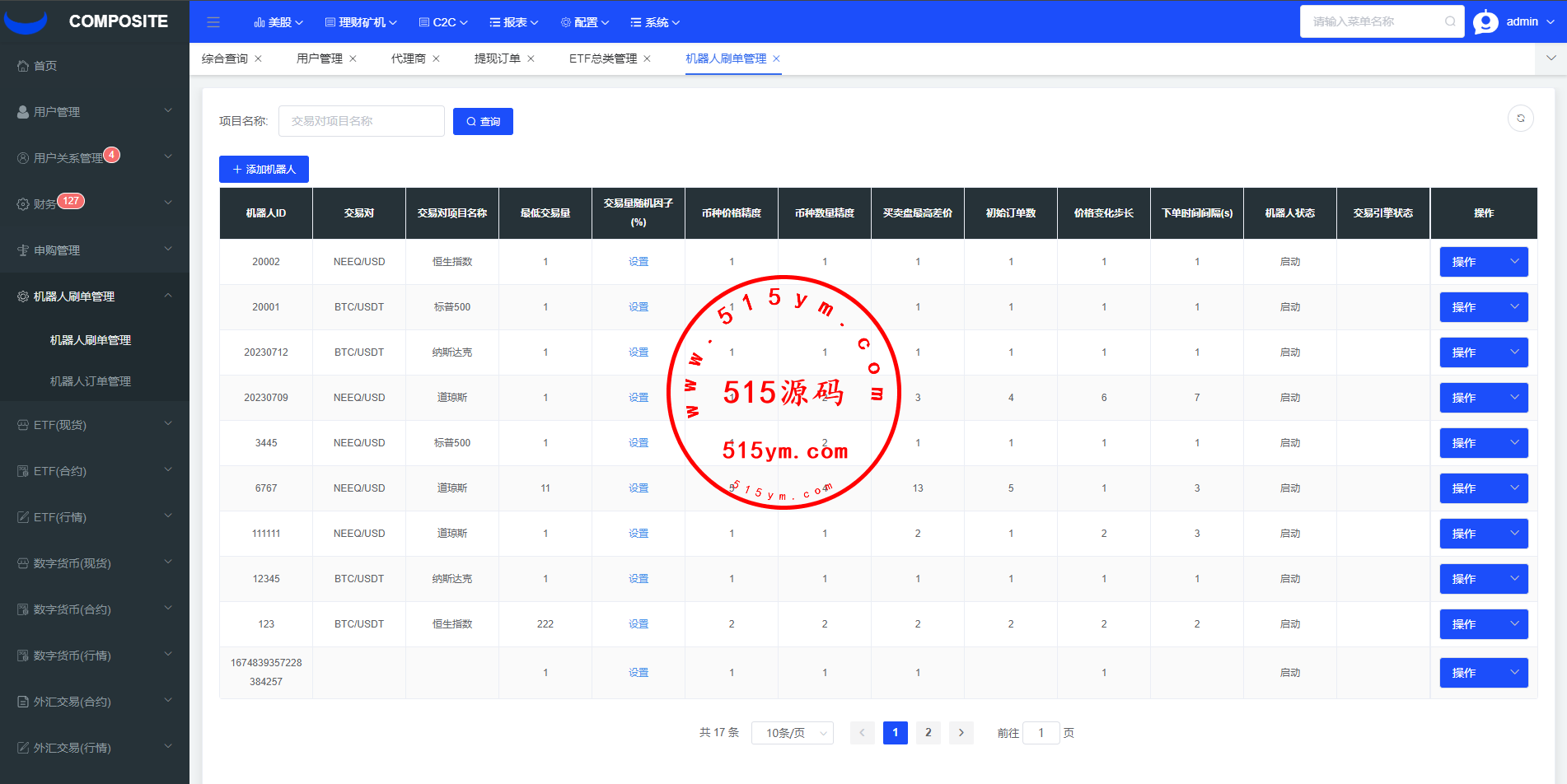This screenshot has height=784, width=1567.
Task: Click the 添加机器人 button
Action: tap(264, 169)
